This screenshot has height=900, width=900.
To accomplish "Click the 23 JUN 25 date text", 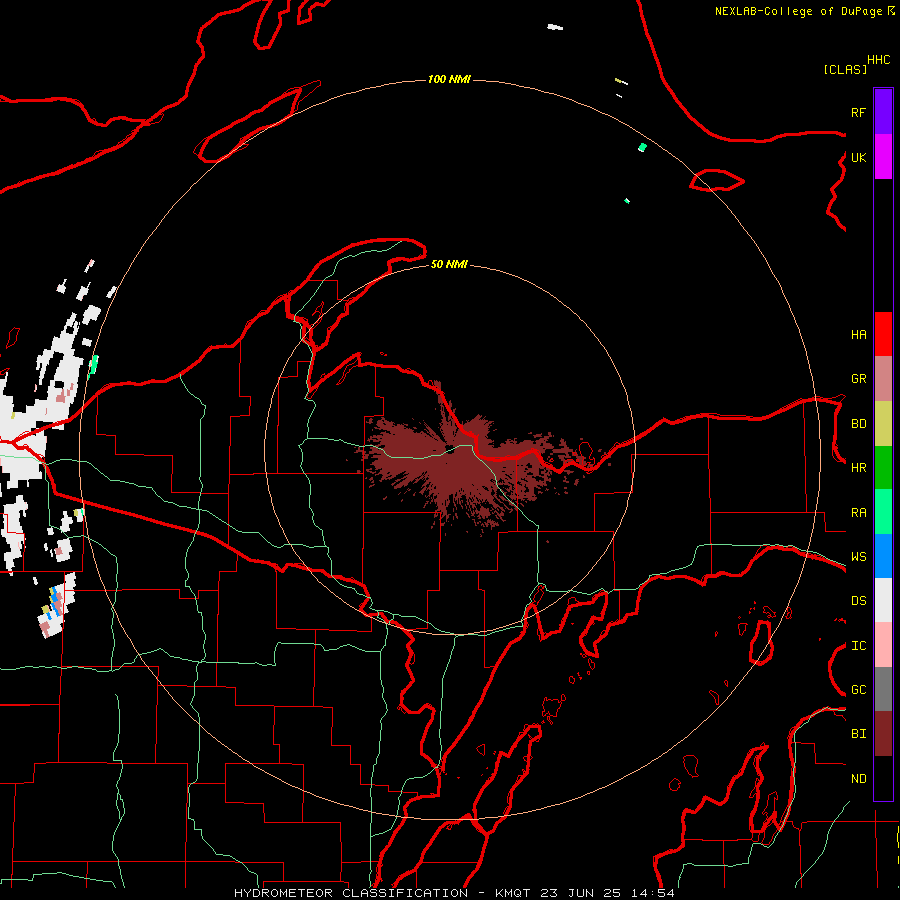I will (x=580, y=893).
